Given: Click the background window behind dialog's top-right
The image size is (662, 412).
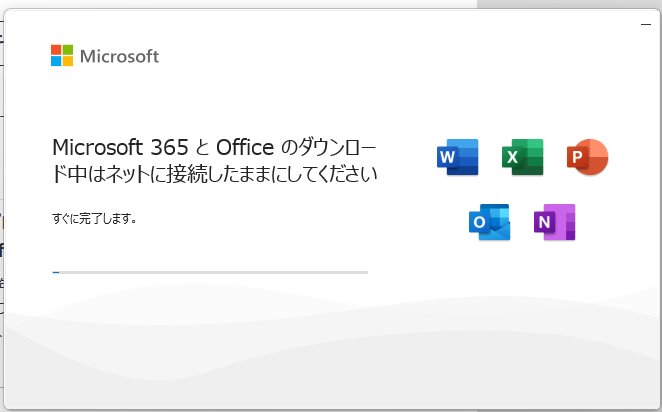Looking at the screenshot, I should click(569, 4).
